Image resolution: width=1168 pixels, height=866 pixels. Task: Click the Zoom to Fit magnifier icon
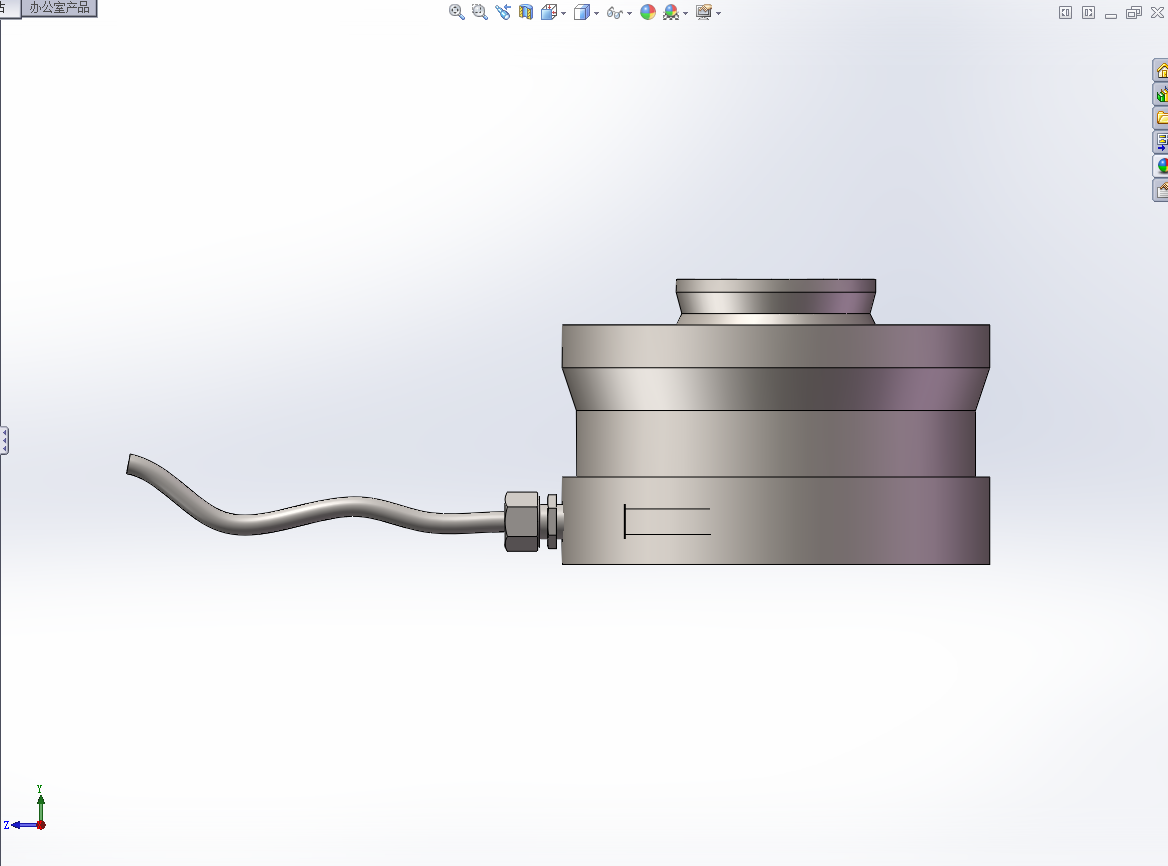pos(457,12)
